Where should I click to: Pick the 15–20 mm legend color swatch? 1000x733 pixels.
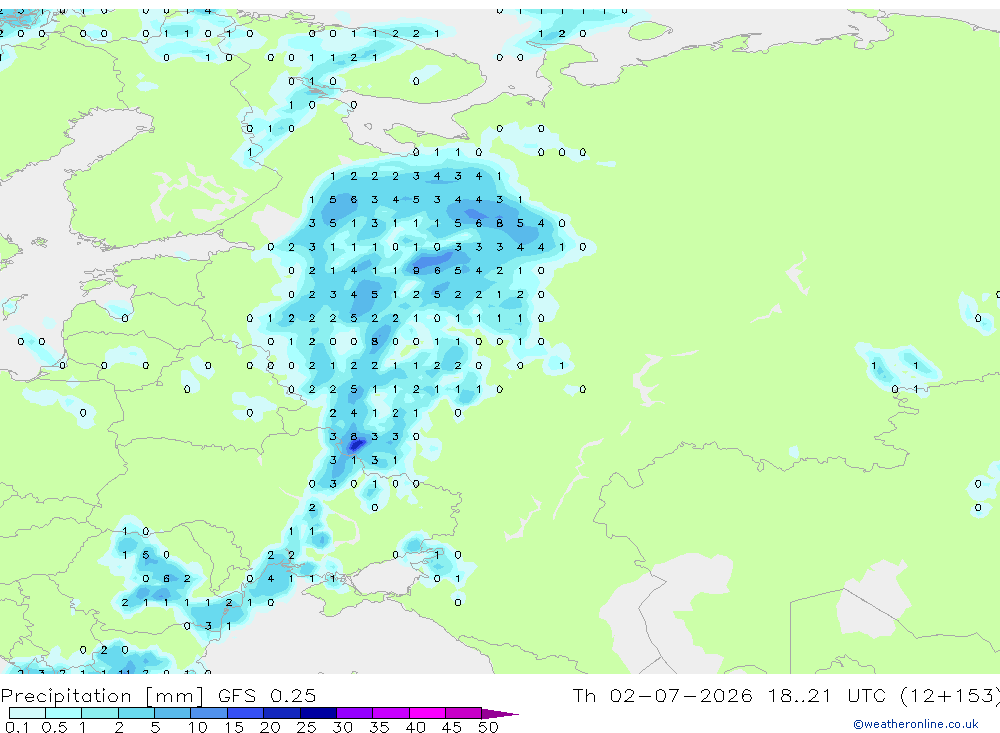tap(246, 713)
